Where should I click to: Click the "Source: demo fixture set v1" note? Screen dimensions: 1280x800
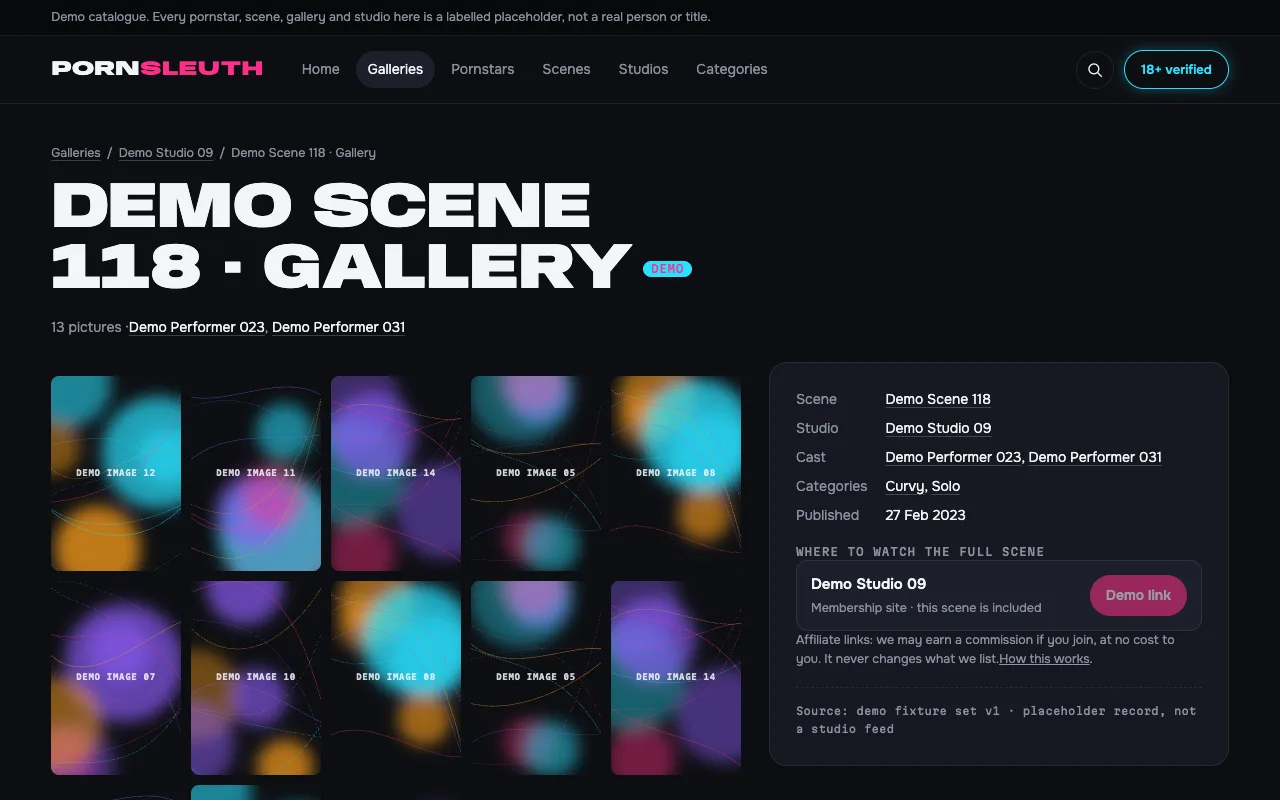coord(996,720)
